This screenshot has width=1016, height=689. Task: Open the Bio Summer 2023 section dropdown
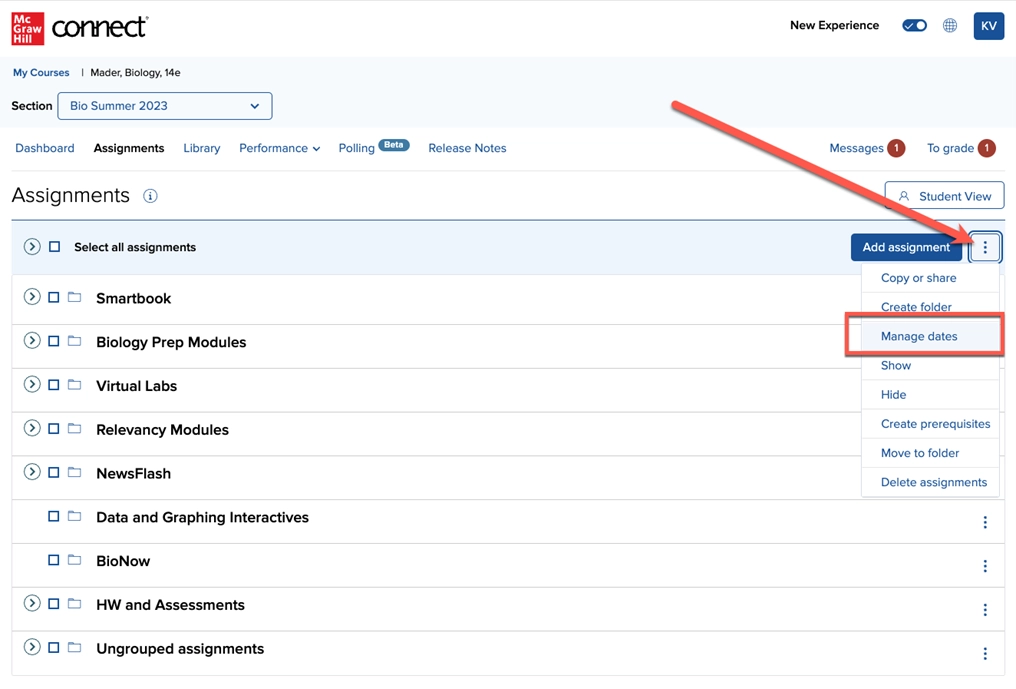[165, 106]
